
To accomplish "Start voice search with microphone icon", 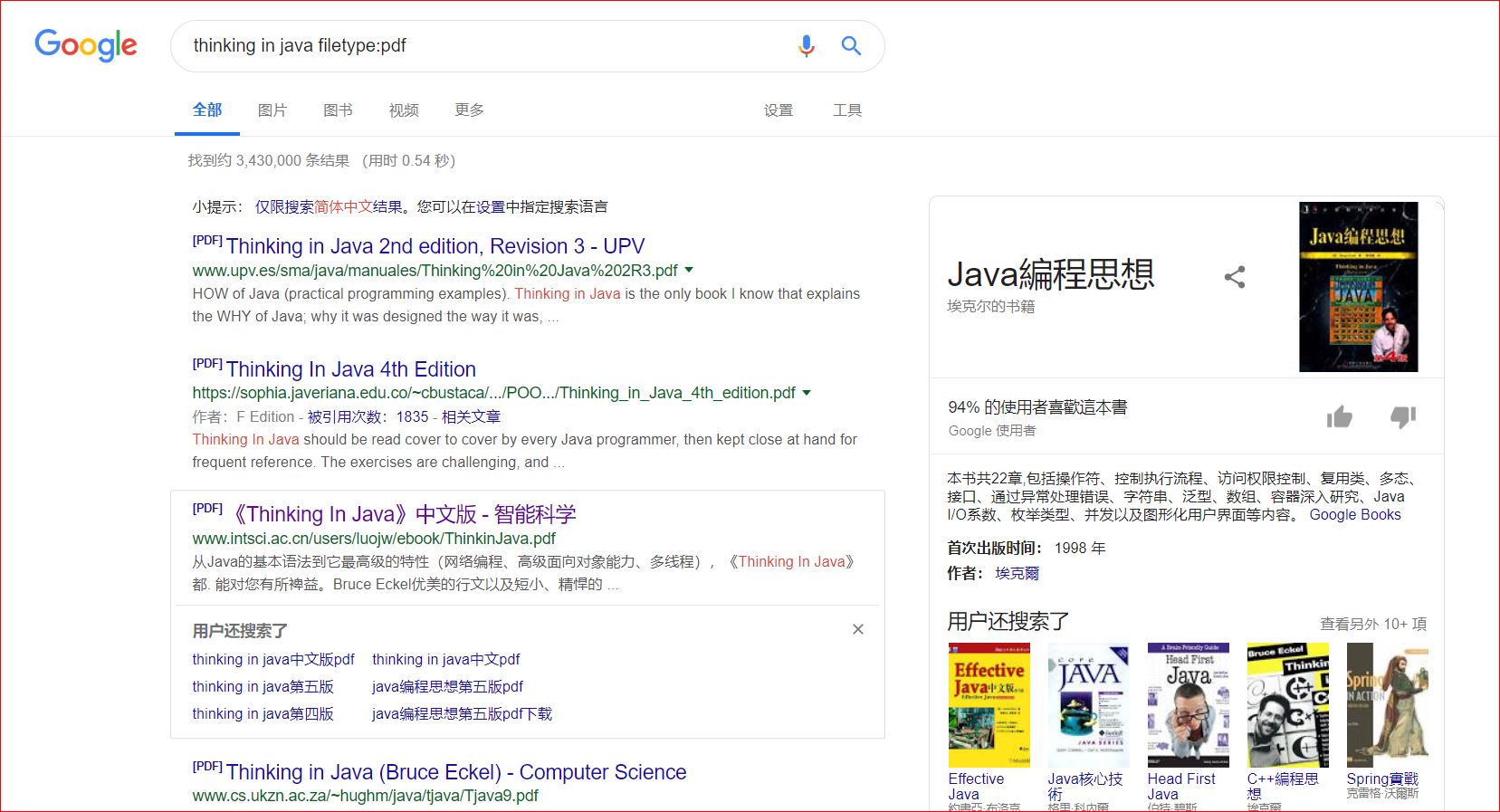I will tap(806, 45).
